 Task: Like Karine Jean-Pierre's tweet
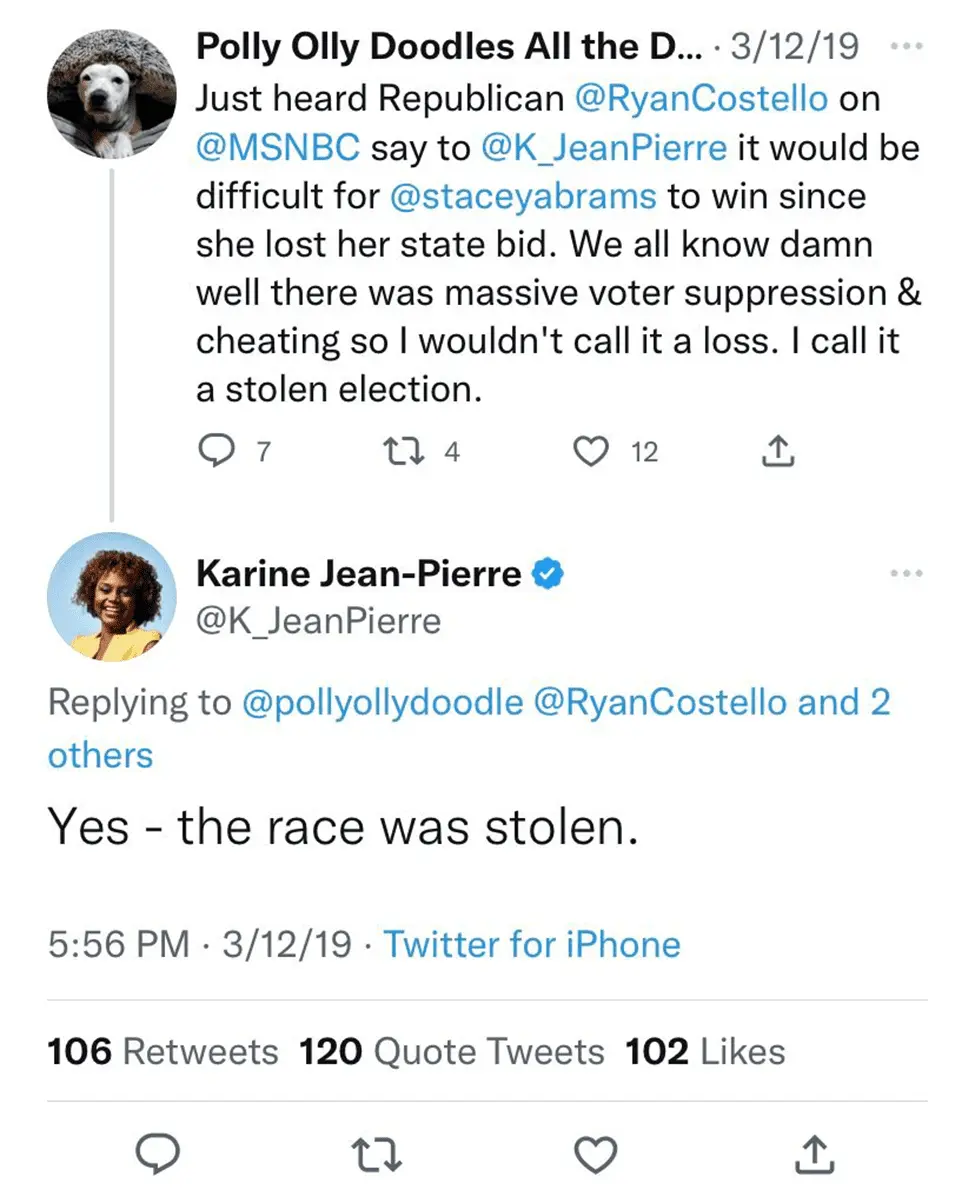click(597, 1155)
